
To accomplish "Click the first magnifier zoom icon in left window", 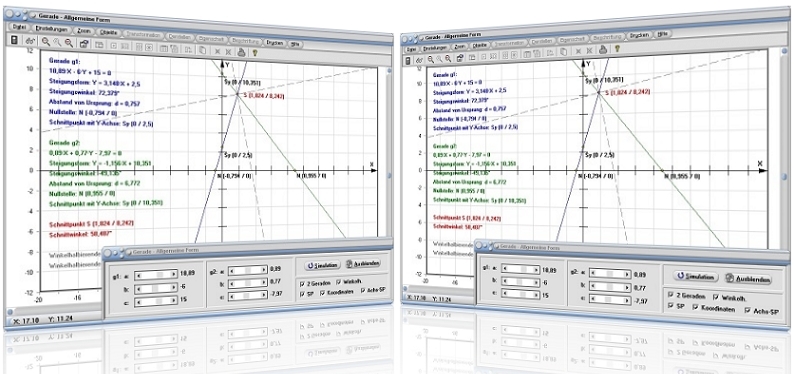I will click(46, 42).
